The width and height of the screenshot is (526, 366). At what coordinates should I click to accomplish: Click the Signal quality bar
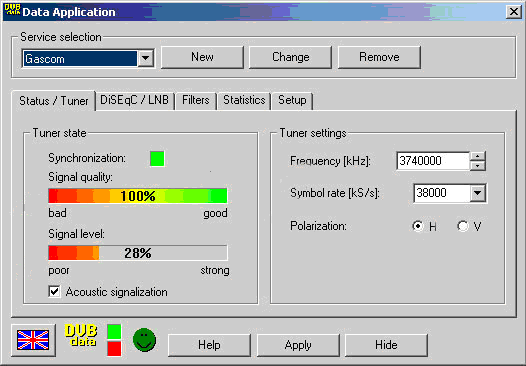(138, 196)
